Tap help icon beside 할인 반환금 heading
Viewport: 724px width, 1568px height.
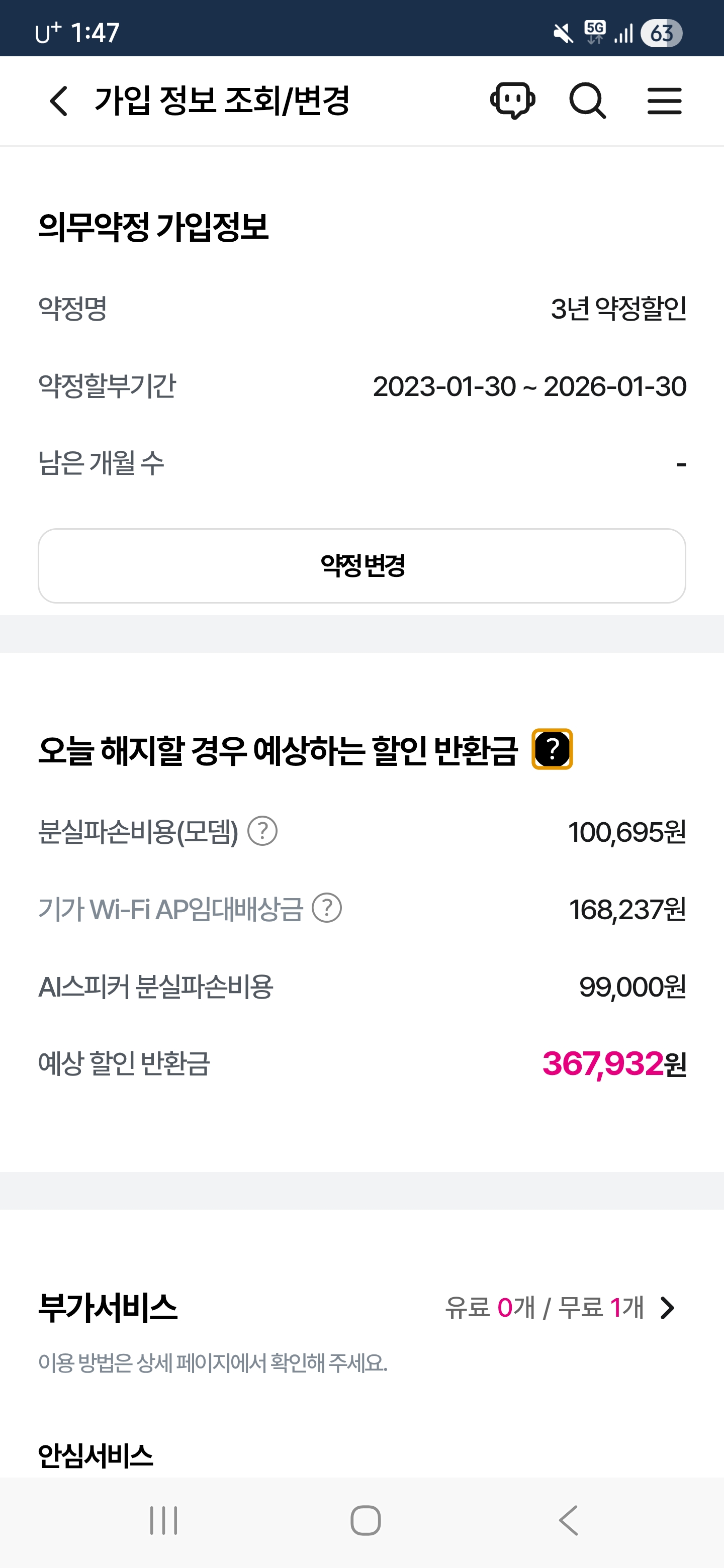click(552, 749)
